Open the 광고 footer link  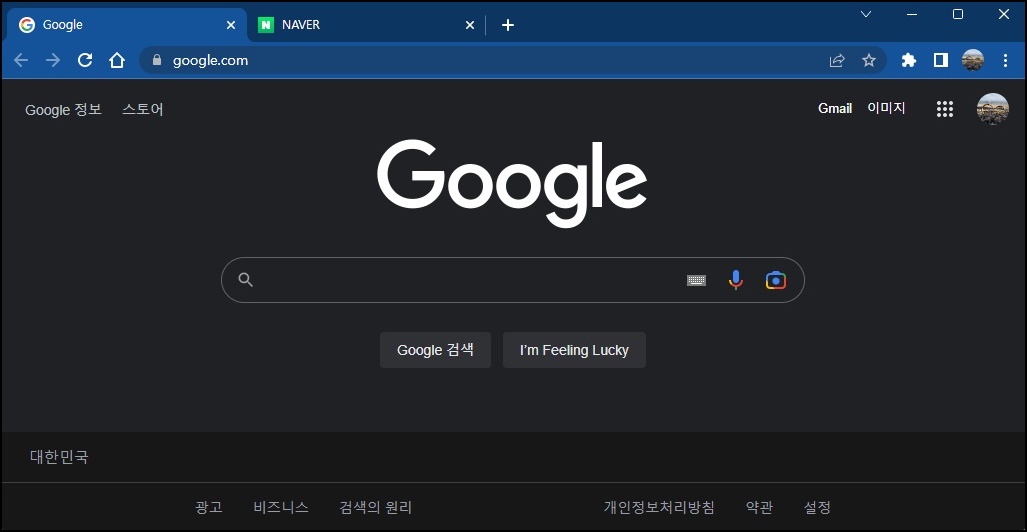pos(209,507)
